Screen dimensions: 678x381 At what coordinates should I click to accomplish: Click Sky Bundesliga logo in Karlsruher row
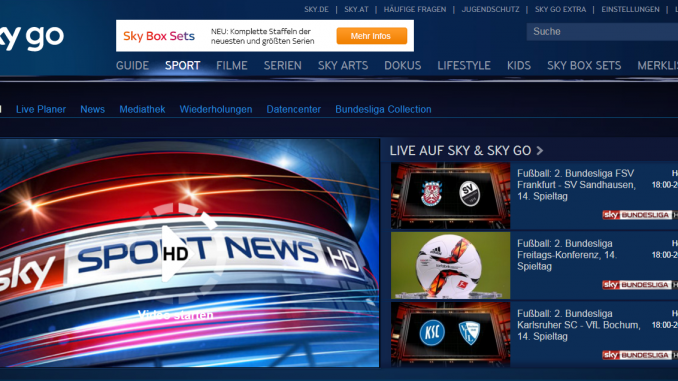pos(640,355)
